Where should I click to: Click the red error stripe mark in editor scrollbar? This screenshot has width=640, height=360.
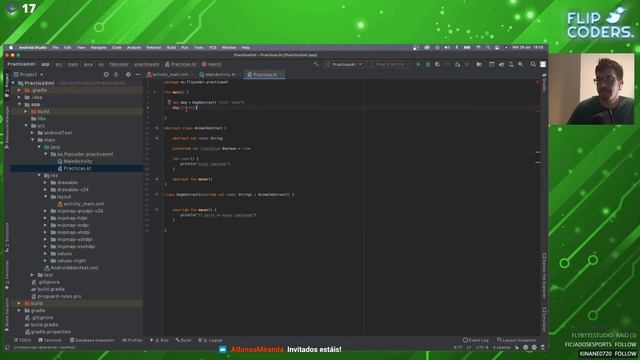click(x=538, y=111)
